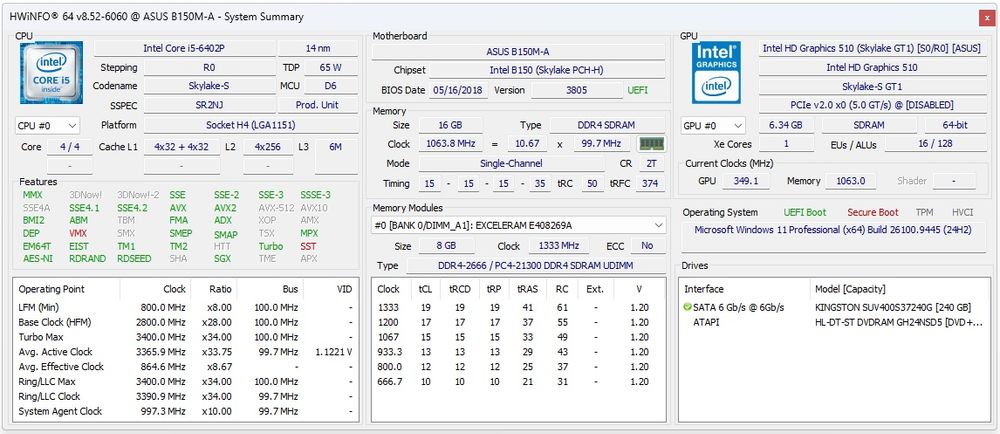Expand the memory module BANK 0 dropdown

pyautogui.click(x=518, y=225)
